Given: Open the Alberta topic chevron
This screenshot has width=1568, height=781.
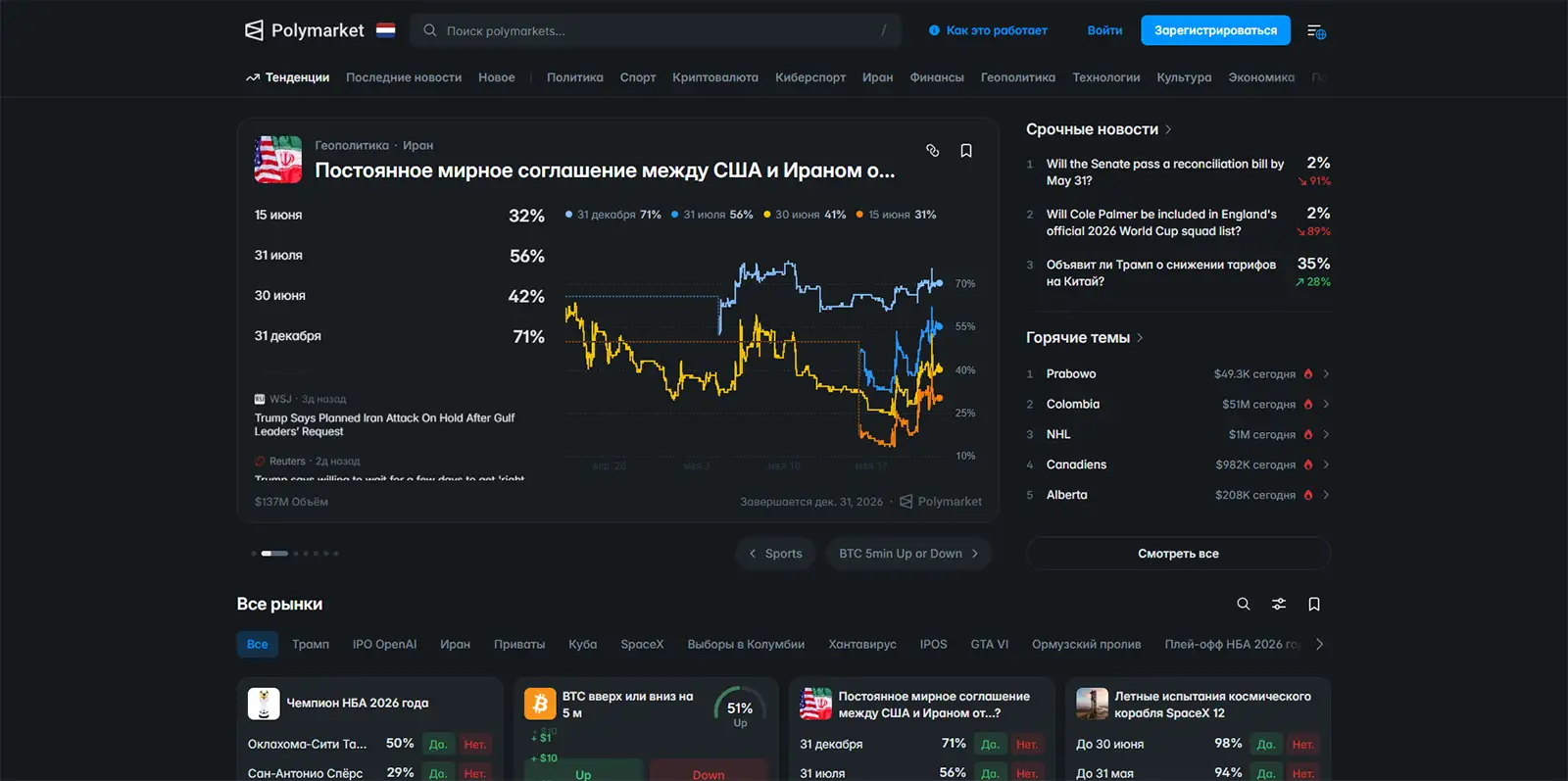Looking at the screenshot, I should 1326,495.
